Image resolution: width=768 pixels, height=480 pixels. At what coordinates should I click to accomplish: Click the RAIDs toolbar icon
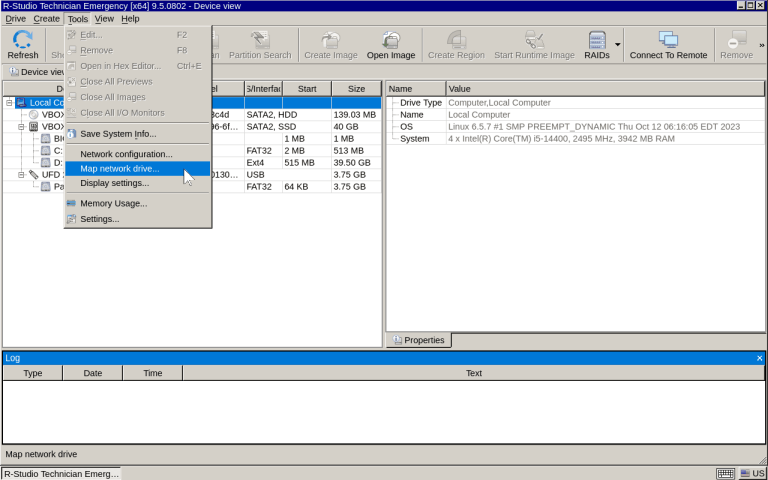[597, 44]
